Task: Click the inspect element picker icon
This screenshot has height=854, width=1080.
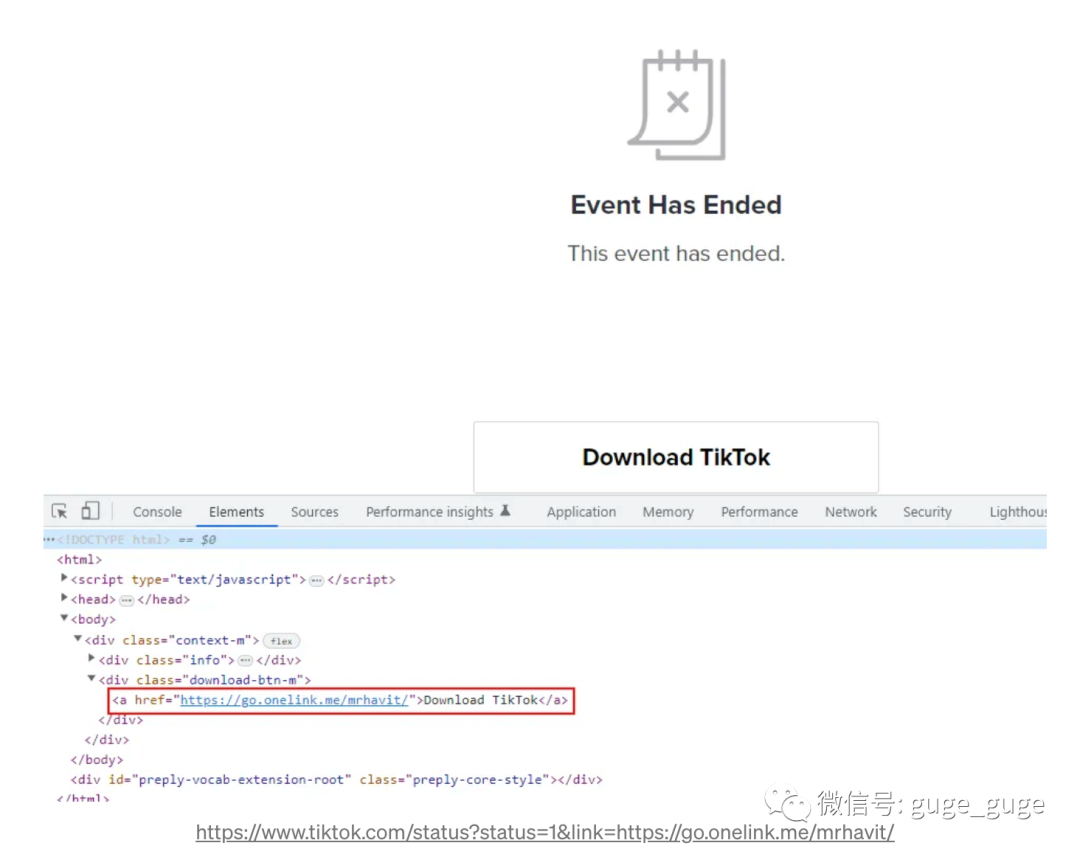Action: (x=60, y=511)
